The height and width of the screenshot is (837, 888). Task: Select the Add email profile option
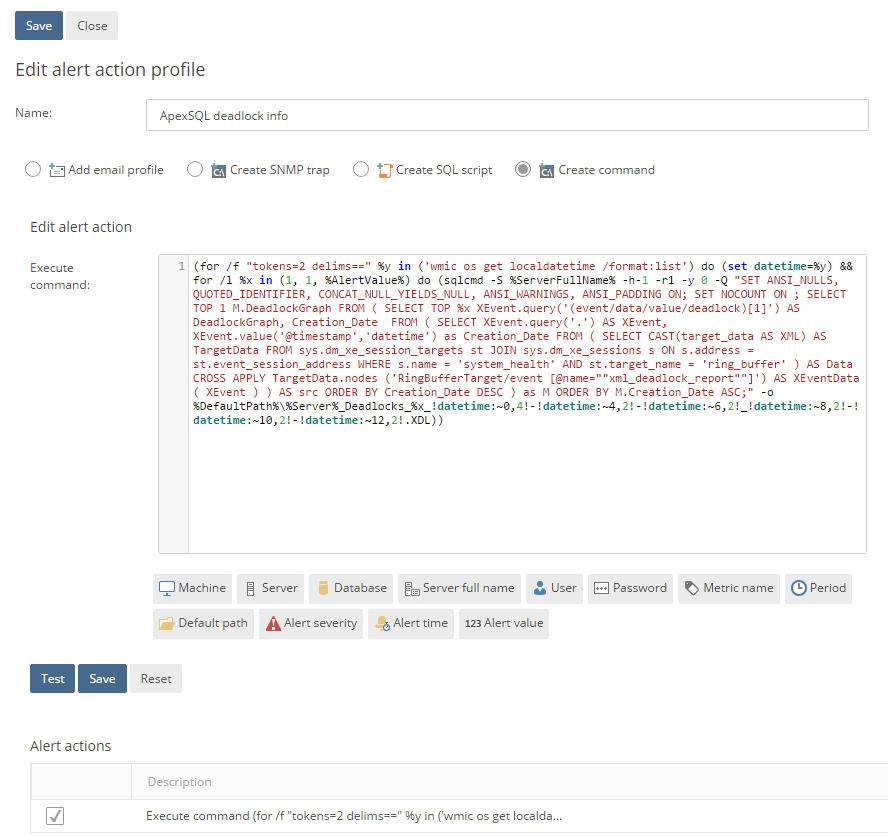pyautogui.click(x=33, y=170)
